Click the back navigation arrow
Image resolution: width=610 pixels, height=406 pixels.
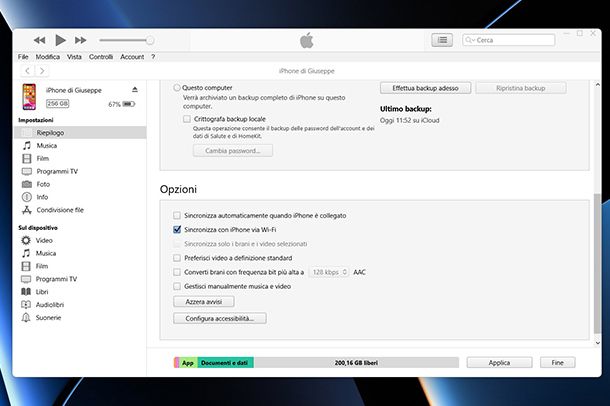(x=27, y=71)
